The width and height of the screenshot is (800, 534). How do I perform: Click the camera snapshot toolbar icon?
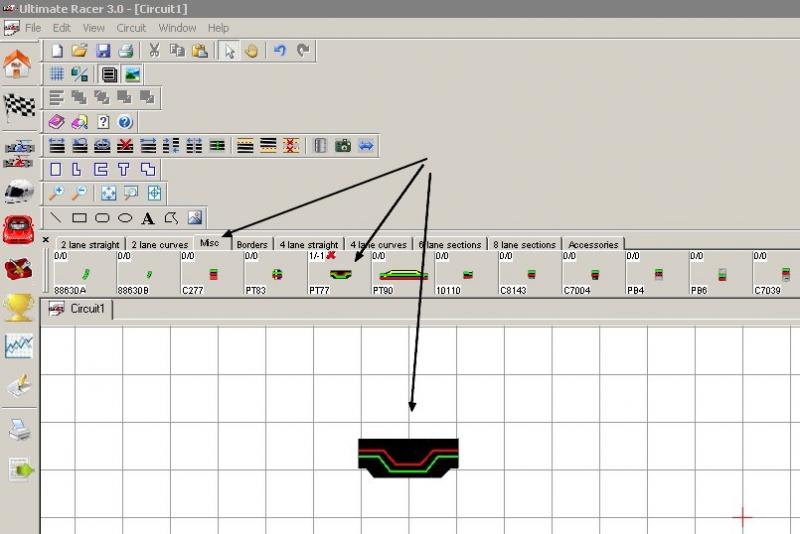[x=343, y=145]
